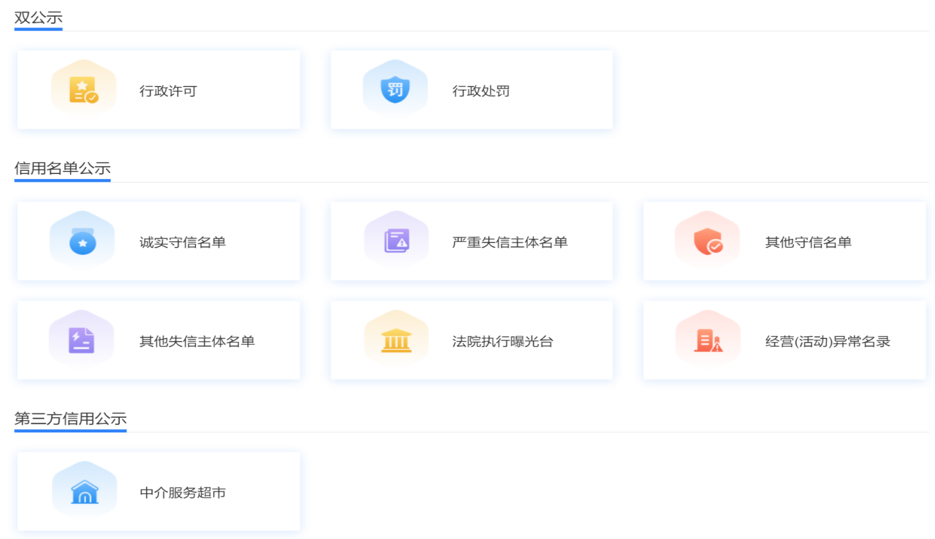Click the blue storefront icon for 中介服务超市
This screenshot has height=539, width=935.
pyautogui.click(x=84, y=491)
